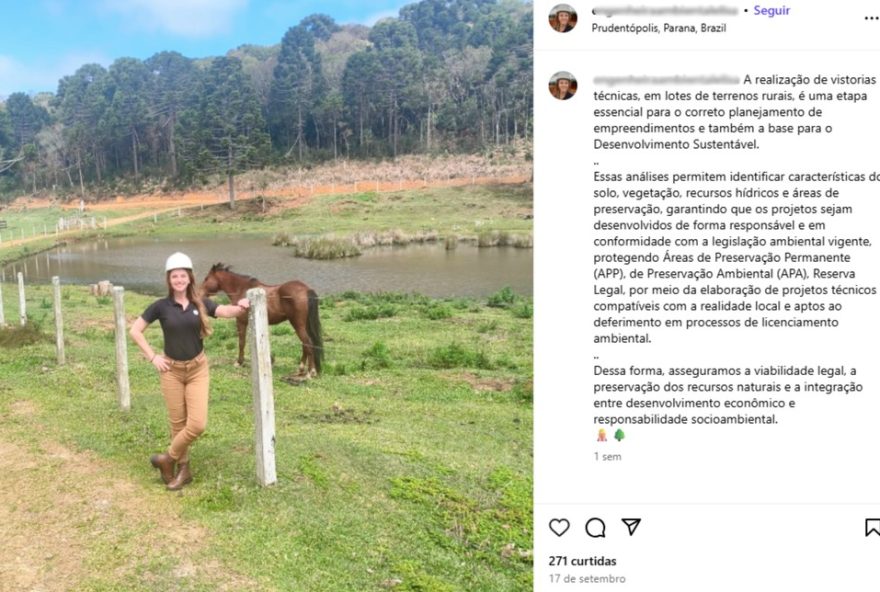Open the blurred username in the header
The height and width of the screenshot is (592, 880).
(665, 11)
